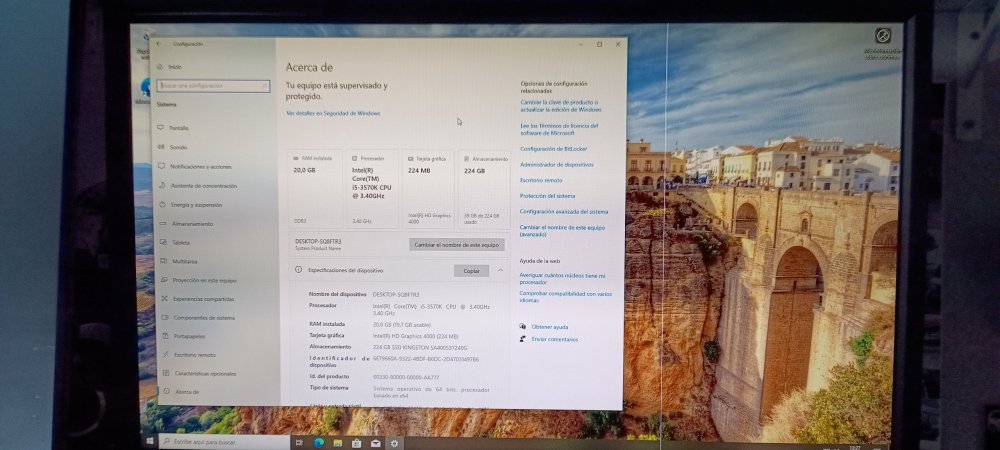Screen dimensions: 1000x450
Task: Select Energía y suspensión icon
Action: (x=162, y=205)
